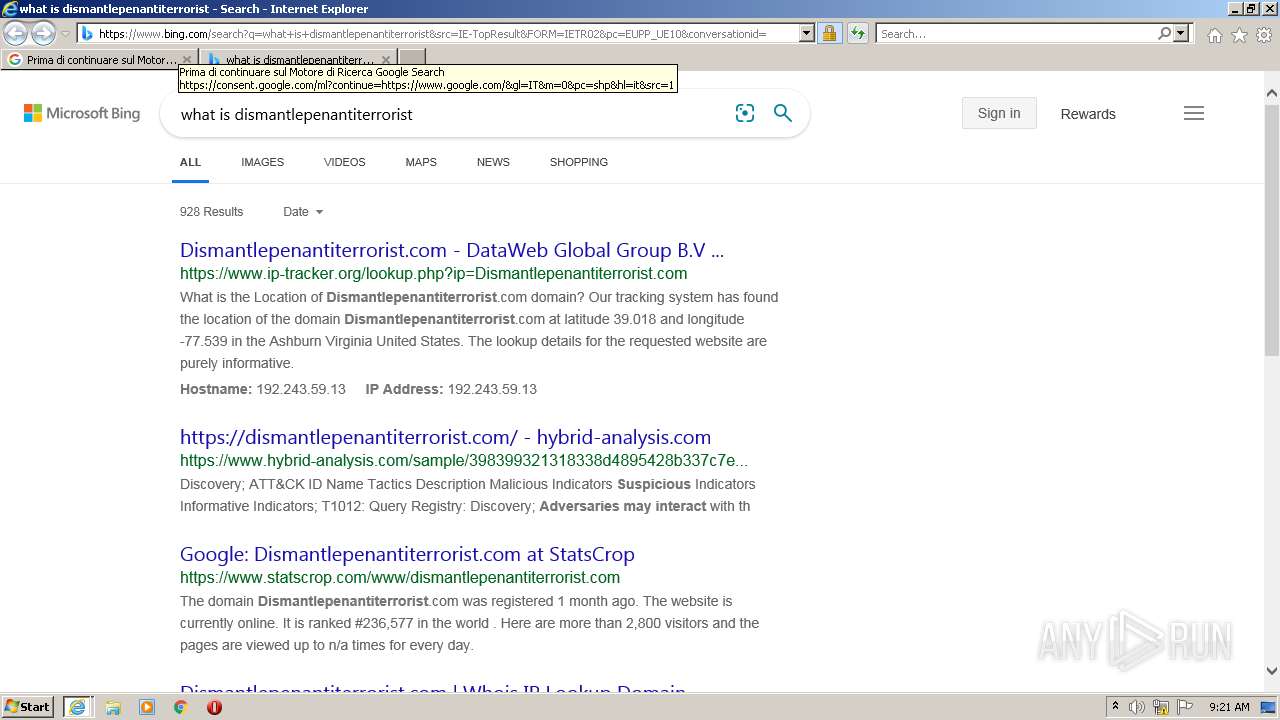Click Internet Explorer taskbar icon
Screen dimensions: 1280x720
tap(77, 706)
